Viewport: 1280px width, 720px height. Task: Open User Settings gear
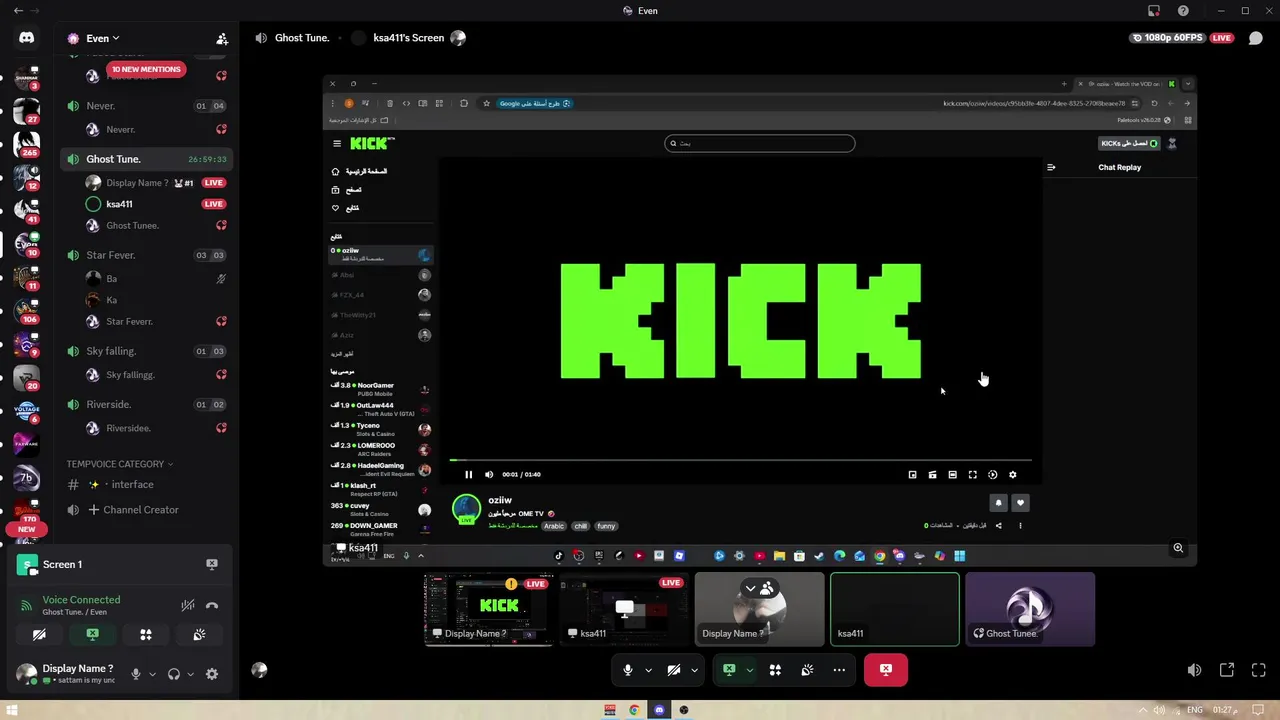[212, 674]
